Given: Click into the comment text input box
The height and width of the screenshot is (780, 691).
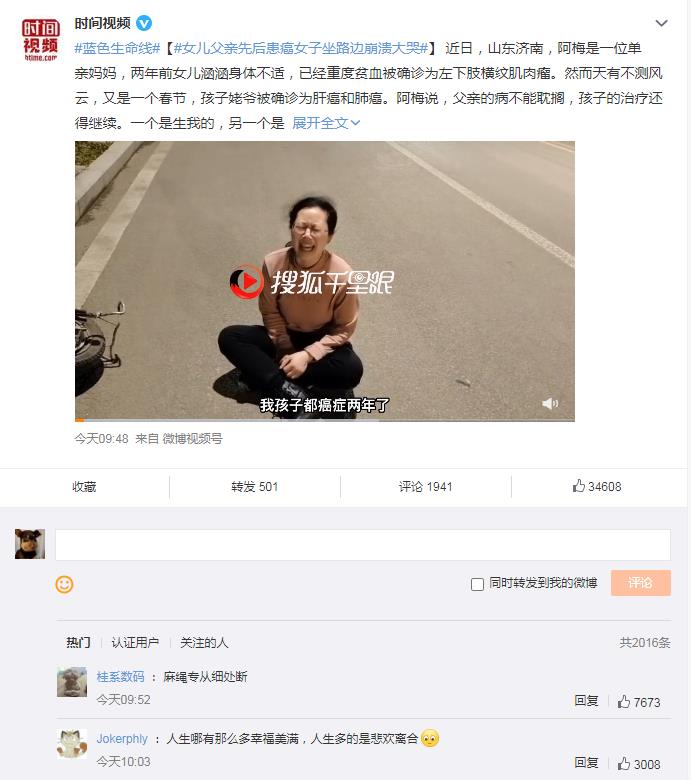Looking at the screenshot, I should point(363,545).
